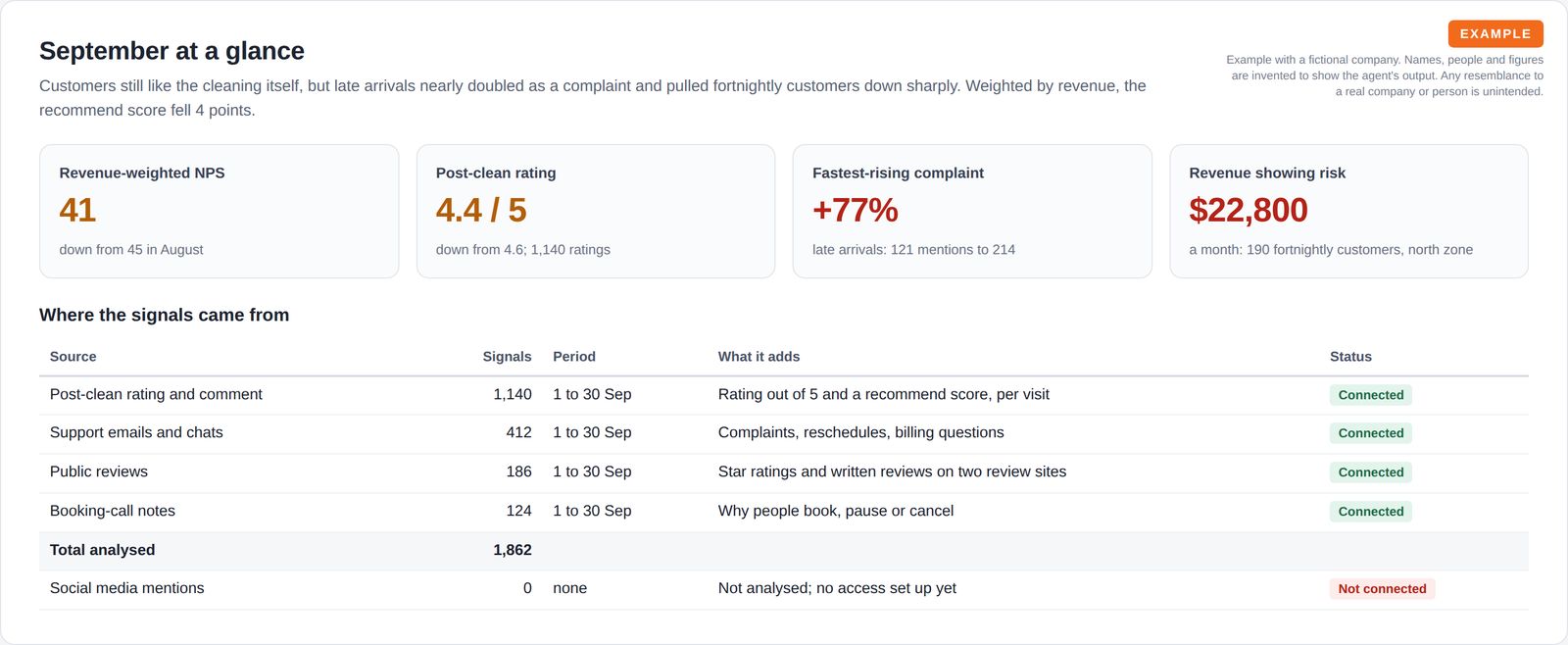Click the 'What it adds' column header

click(759, 357)
